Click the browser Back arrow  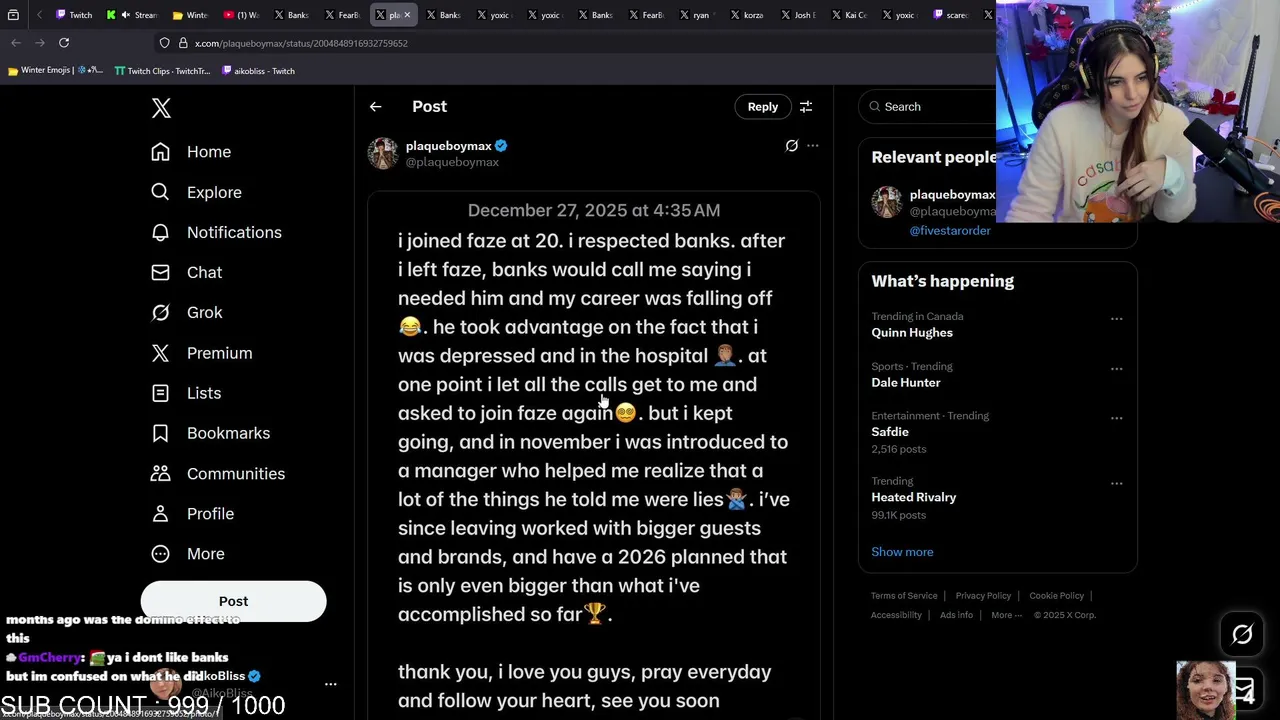click(16, 43)
